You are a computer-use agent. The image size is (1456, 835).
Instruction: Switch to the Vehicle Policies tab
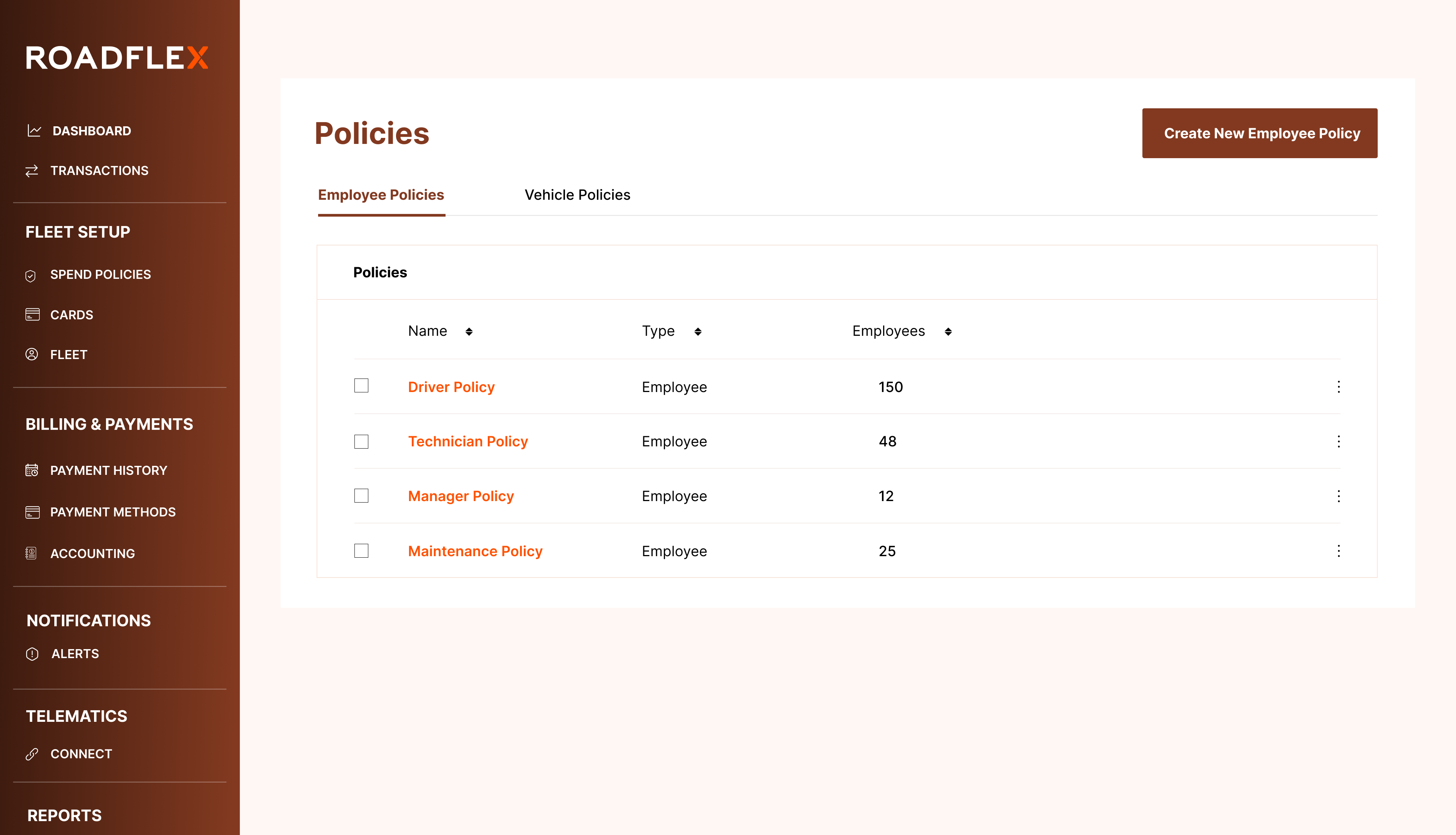point(577,195)
